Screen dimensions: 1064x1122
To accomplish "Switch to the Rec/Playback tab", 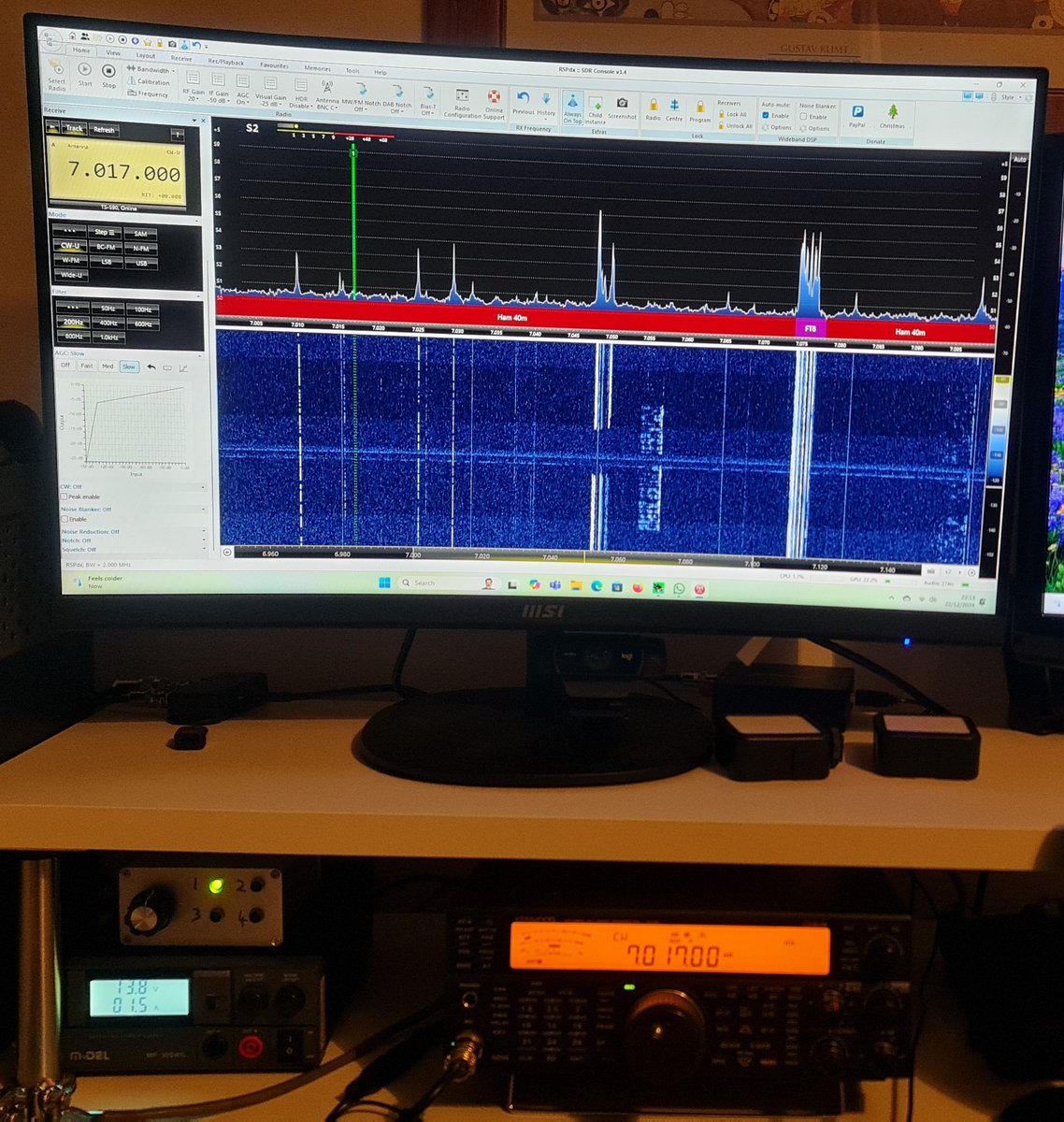I will [x=225, y=61].
